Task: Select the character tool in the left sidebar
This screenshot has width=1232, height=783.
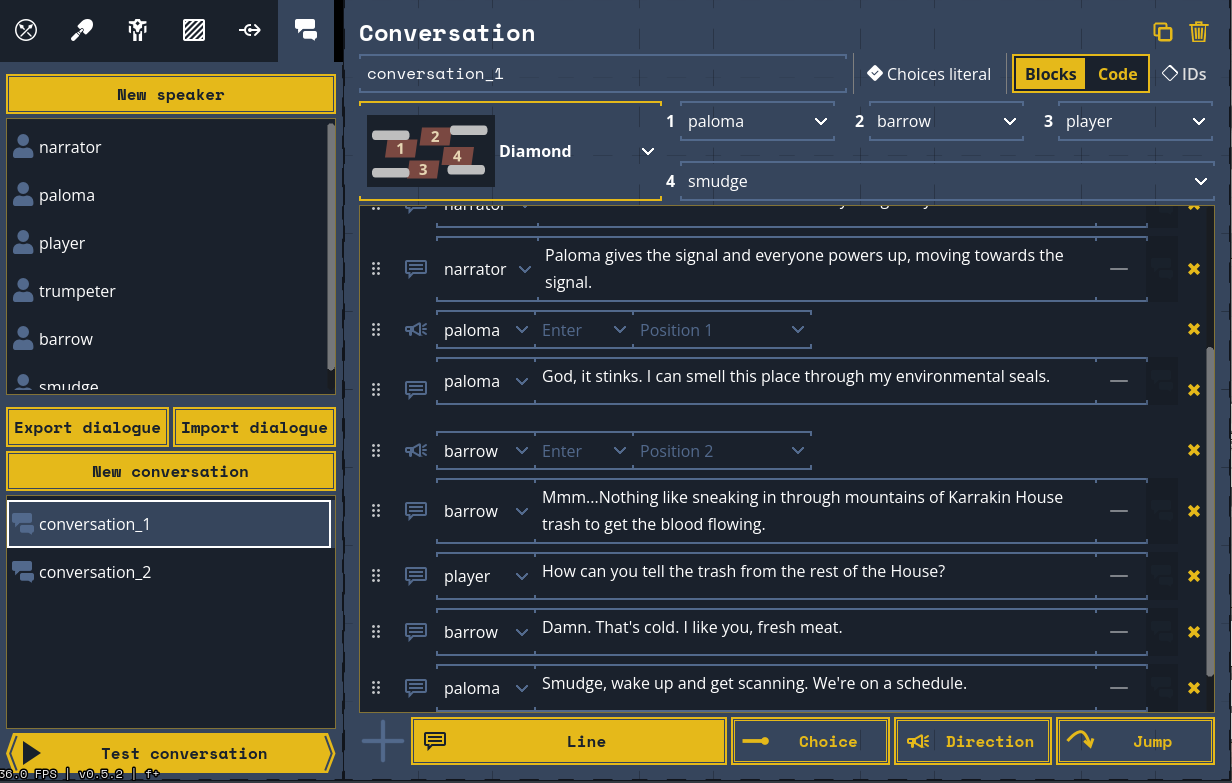Action: (x=137, y=30)
